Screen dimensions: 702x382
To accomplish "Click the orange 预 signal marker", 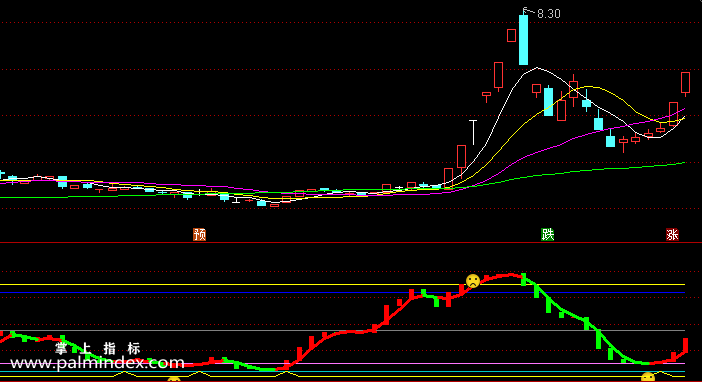I will 200,234.
